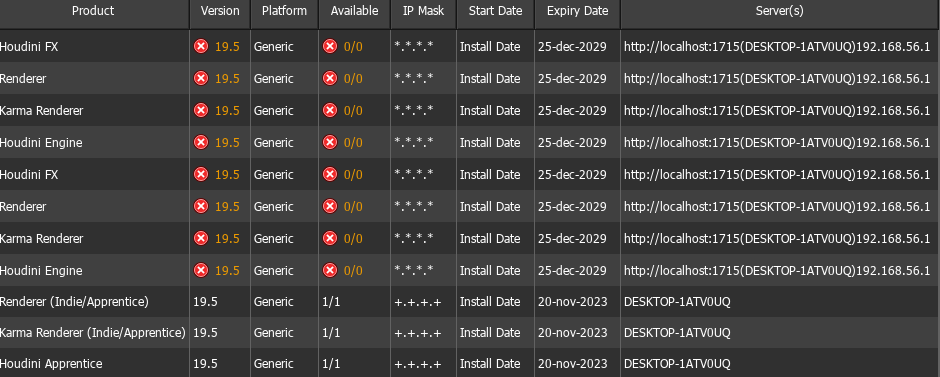This screenshot has height=377, width=940.
Task: Click the 20-nov-2023 expiry of Karma Renderer (Indie/Apprentice)
Action: [573, 333]
